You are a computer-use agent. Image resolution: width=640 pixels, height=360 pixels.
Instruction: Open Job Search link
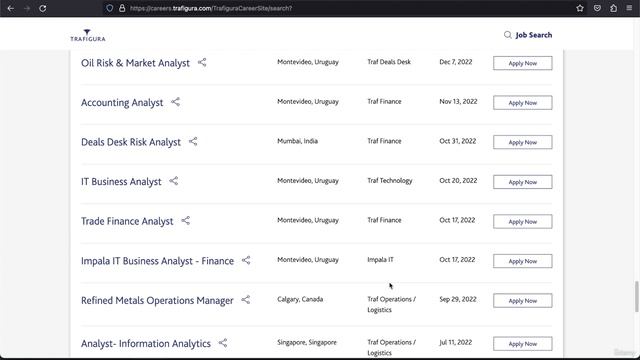(x=533, y=35)
